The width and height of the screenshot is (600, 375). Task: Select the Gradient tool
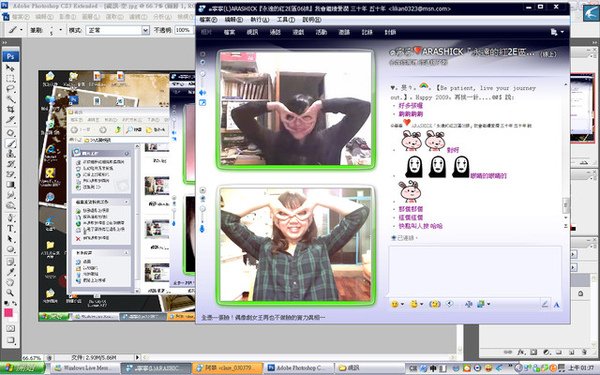coord(10,185)
